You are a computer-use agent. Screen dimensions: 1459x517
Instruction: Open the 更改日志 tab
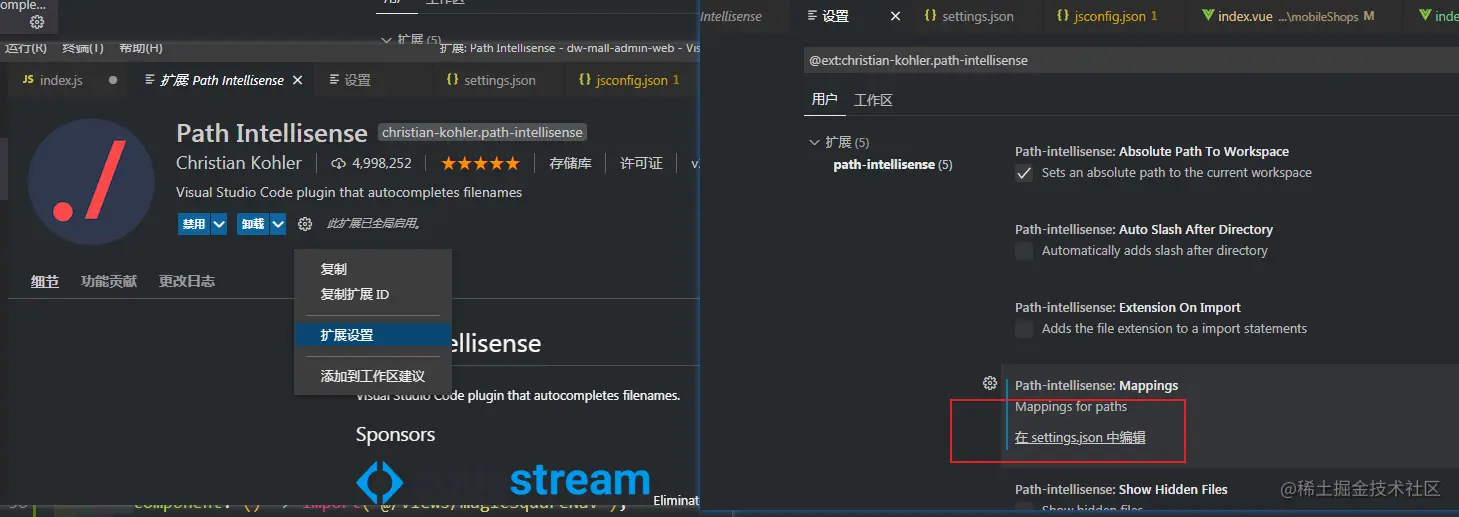(x=187, y=281)
